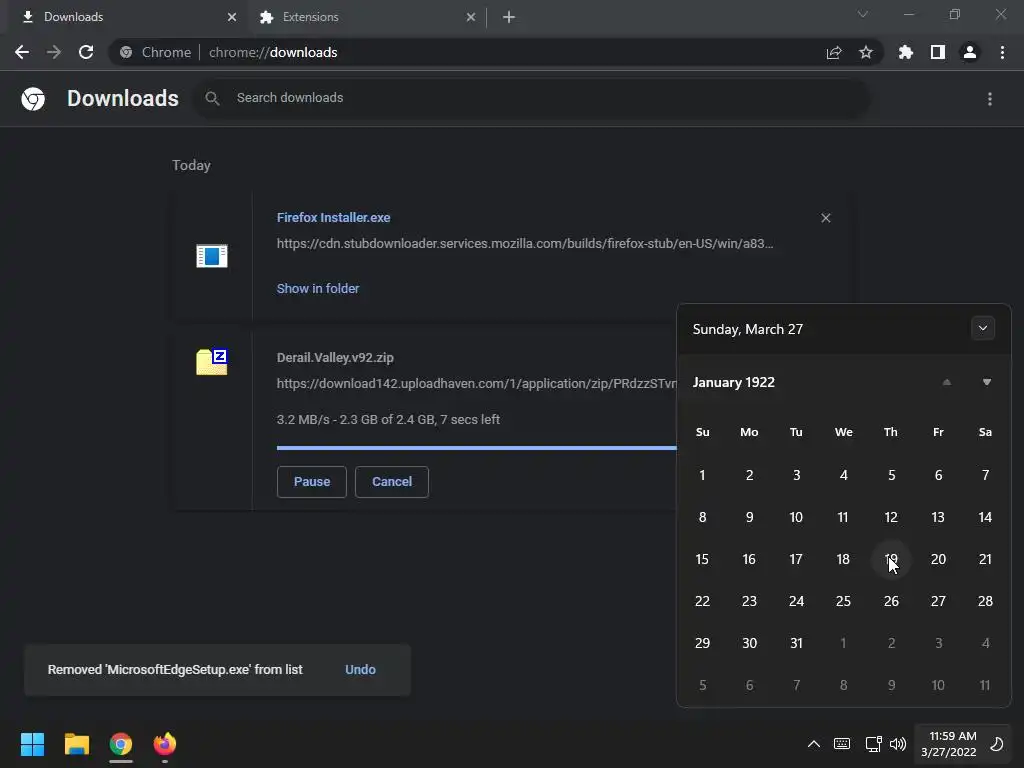
Task: Open the touch keyboard tray icon
Action: (842, 744)
